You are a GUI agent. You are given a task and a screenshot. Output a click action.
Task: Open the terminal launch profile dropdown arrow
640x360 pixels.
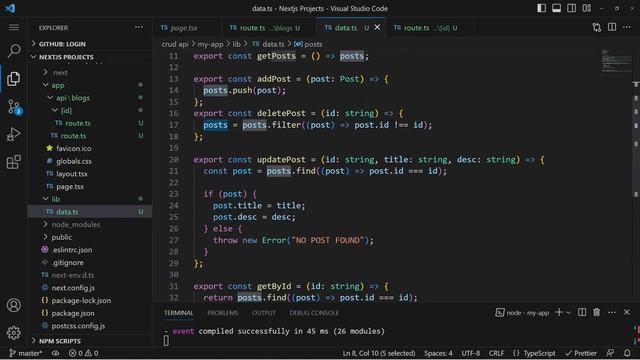(x=568, y=313)
